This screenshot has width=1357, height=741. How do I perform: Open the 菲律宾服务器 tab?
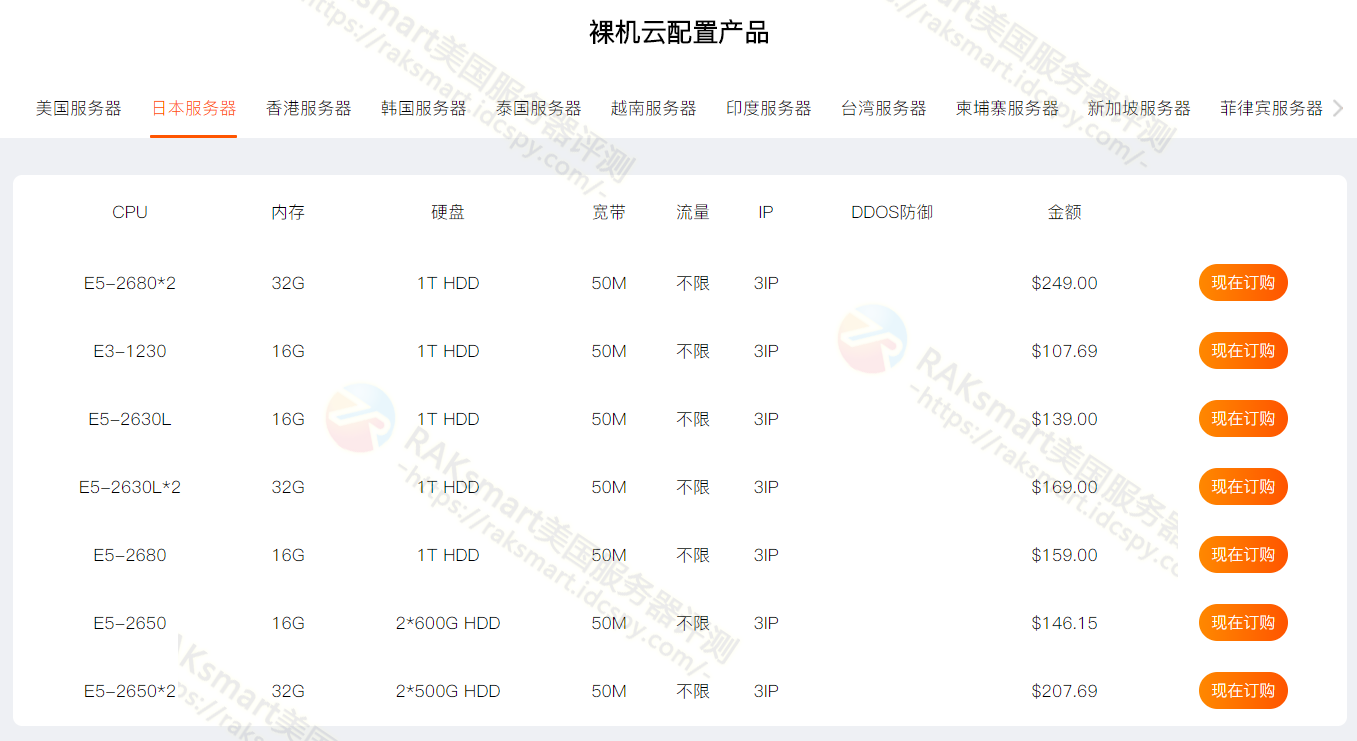point(1271,108)
